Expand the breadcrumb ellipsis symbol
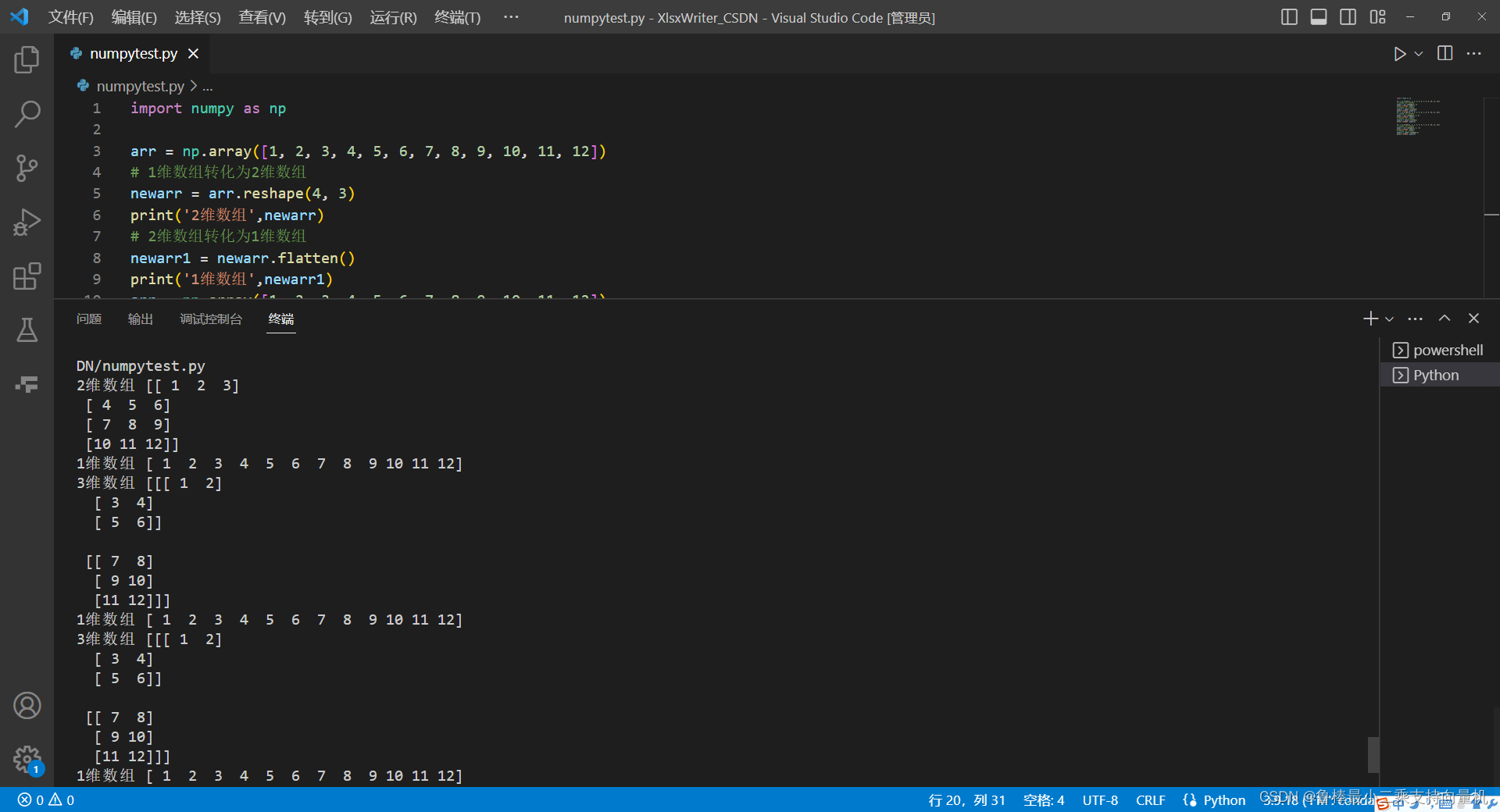Viewport: 1500px width, 812px height. click(x=208, y=87)
